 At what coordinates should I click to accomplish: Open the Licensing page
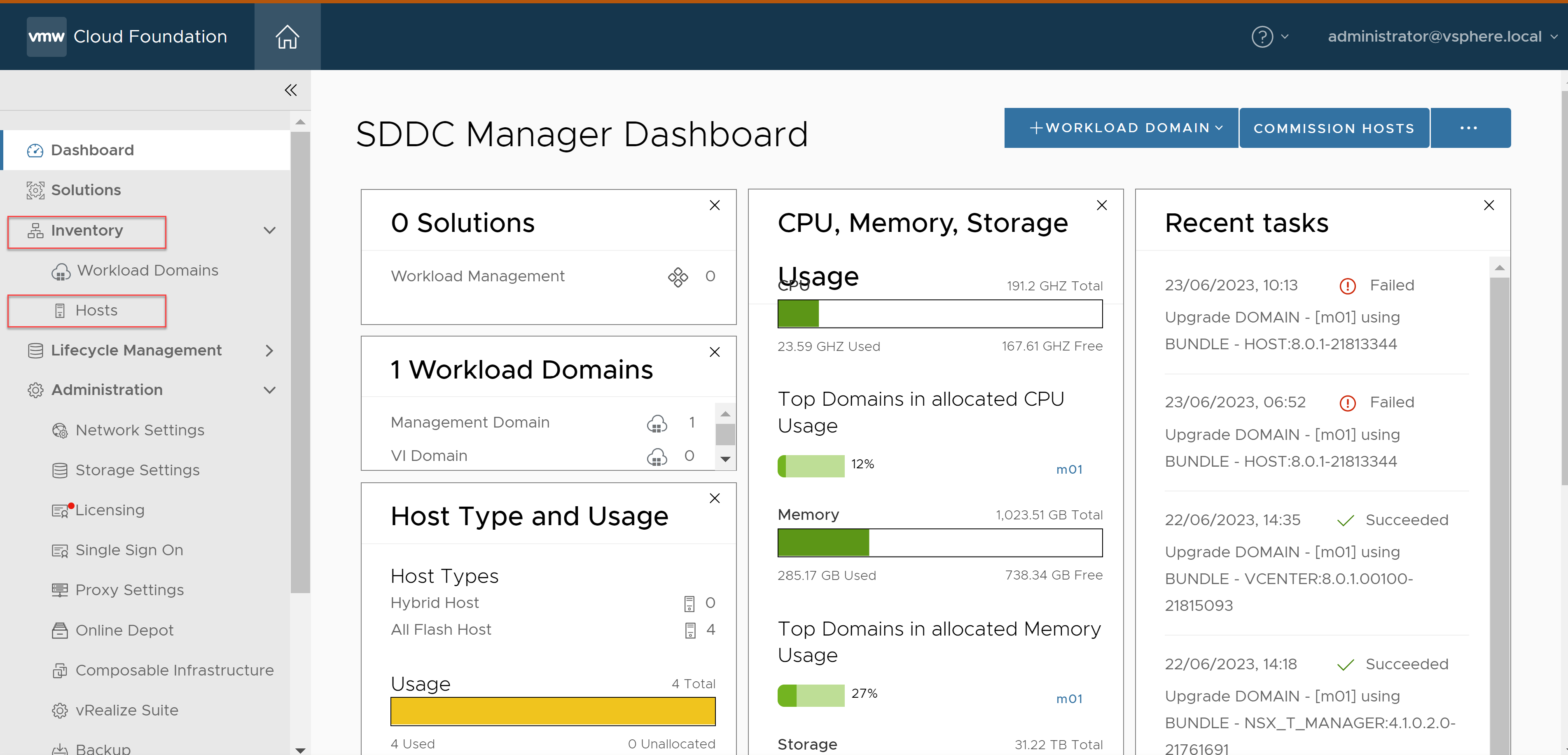110,510
